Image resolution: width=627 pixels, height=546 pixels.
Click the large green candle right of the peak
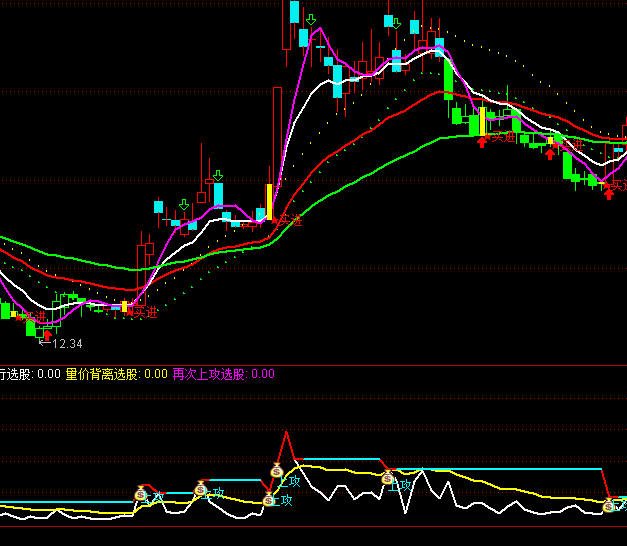click(448, 79)
